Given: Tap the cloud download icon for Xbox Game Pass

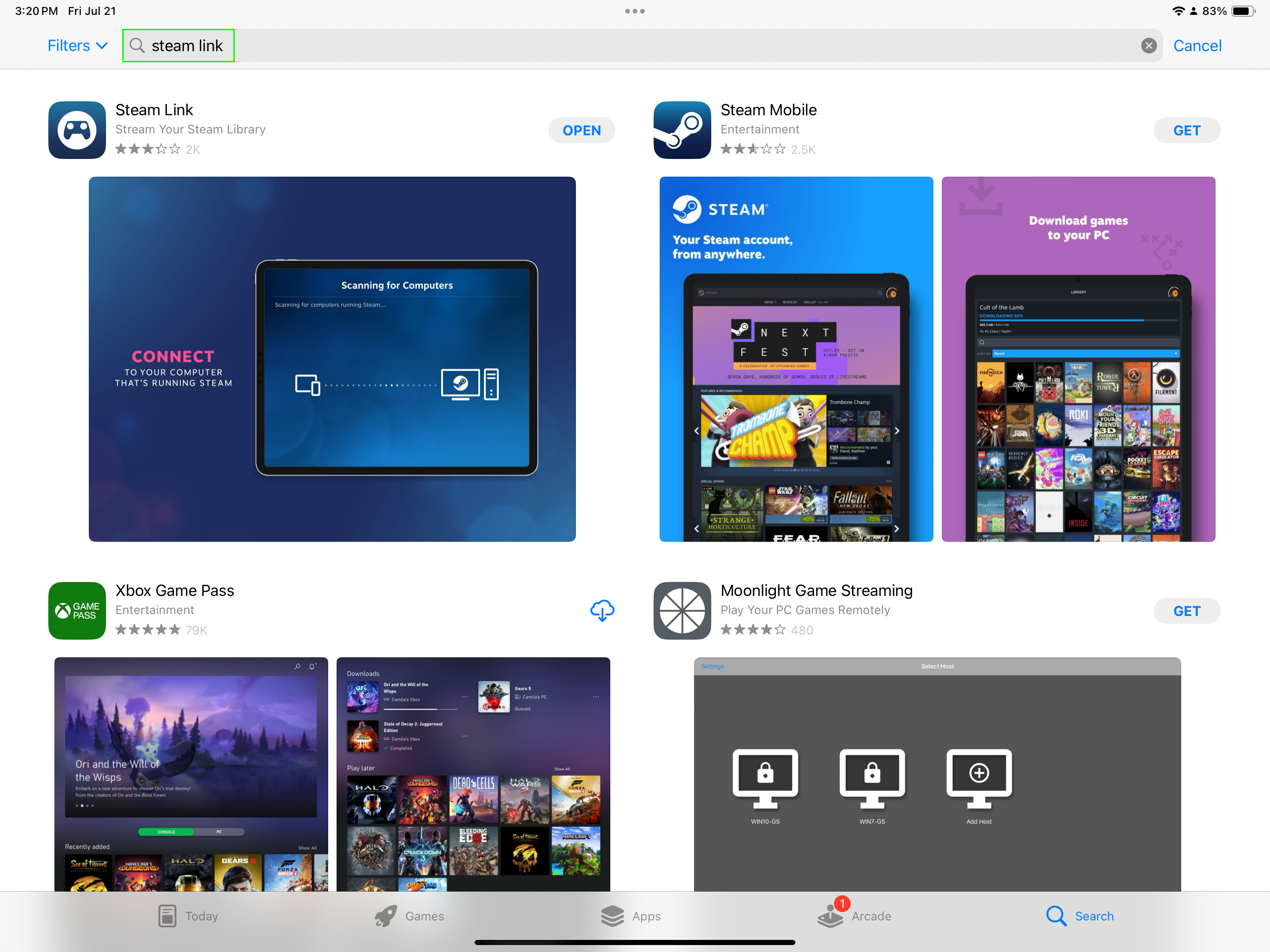Looking at the screenshot, I should click(x=602, y=610).
